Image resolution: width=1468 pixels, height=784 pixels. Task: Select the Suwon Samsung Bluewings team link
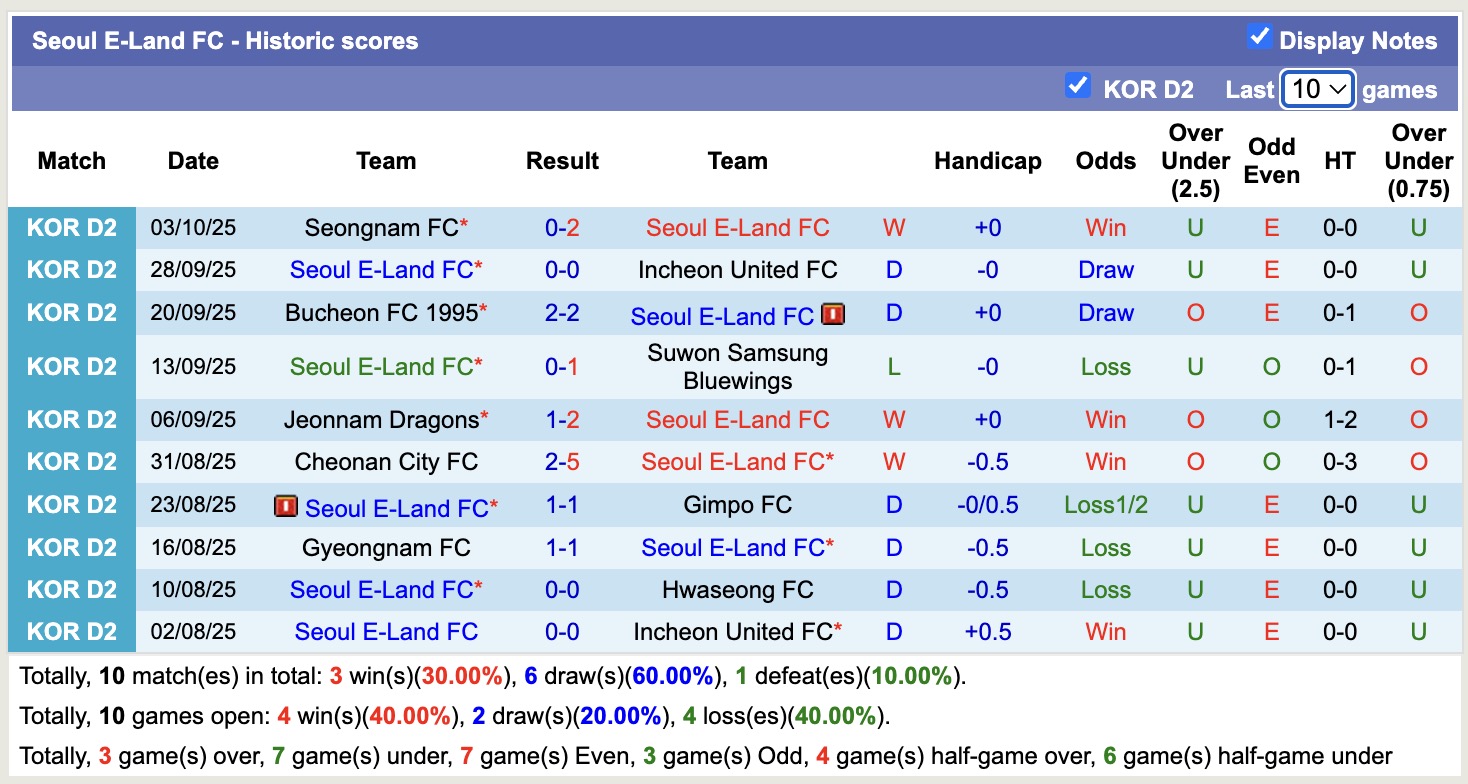[737, 367]
